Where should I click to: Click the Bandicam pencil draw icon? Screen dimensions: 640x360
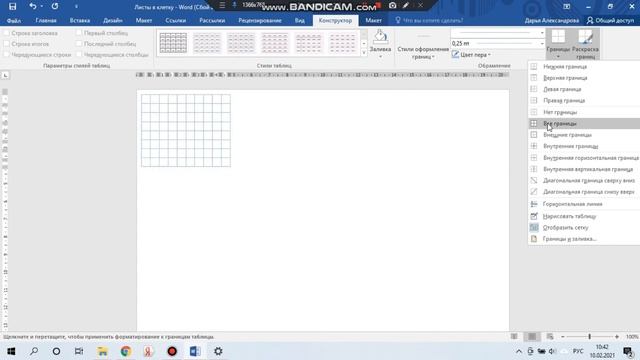point(405,6)
